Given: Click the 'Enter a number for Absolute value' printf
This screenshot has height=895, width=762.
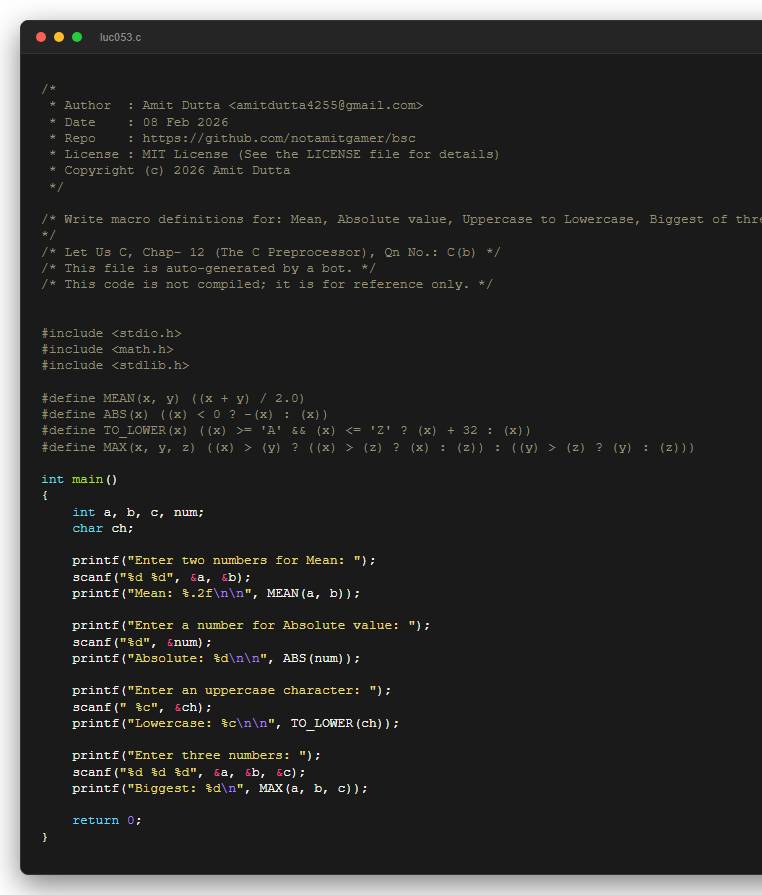Looking at the screenshot, I should coord(251,626).
